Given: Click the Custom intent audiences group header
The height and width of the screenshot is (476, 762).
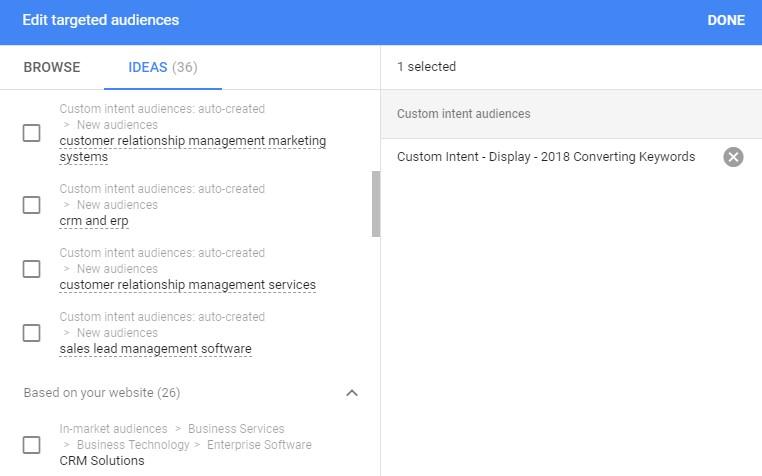Looking at the screenshot, I should pyautogui.click(x=463, y=114).
